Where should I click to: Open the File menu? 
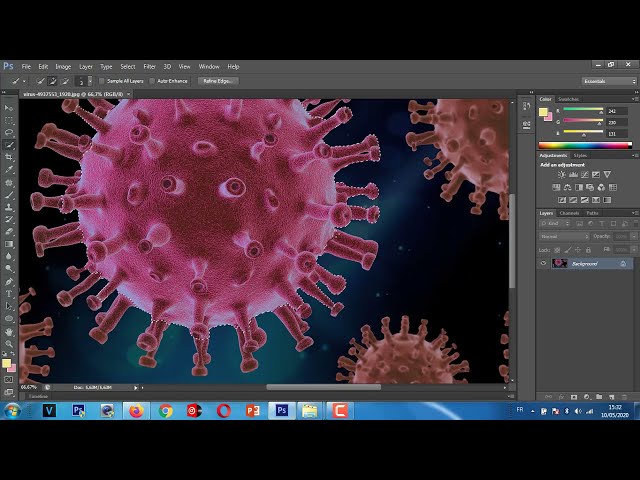[x=26, y=67]
